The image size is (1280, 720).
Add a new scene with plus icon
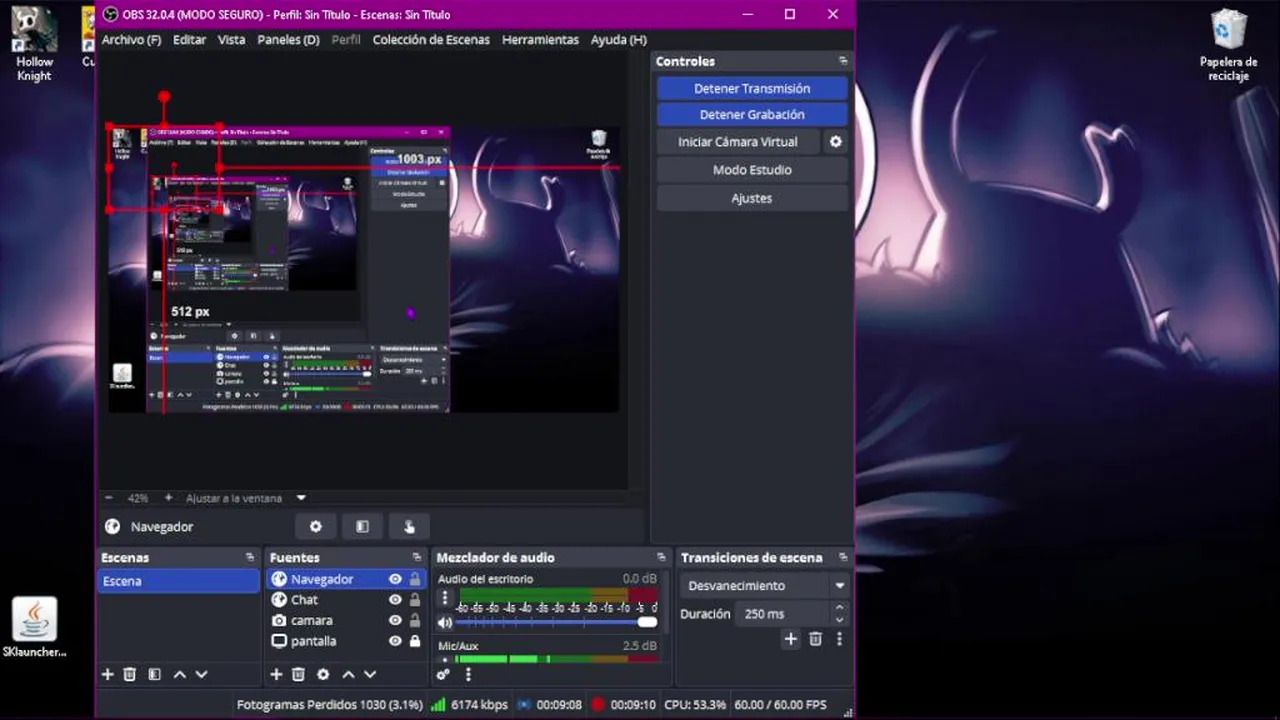108,675
